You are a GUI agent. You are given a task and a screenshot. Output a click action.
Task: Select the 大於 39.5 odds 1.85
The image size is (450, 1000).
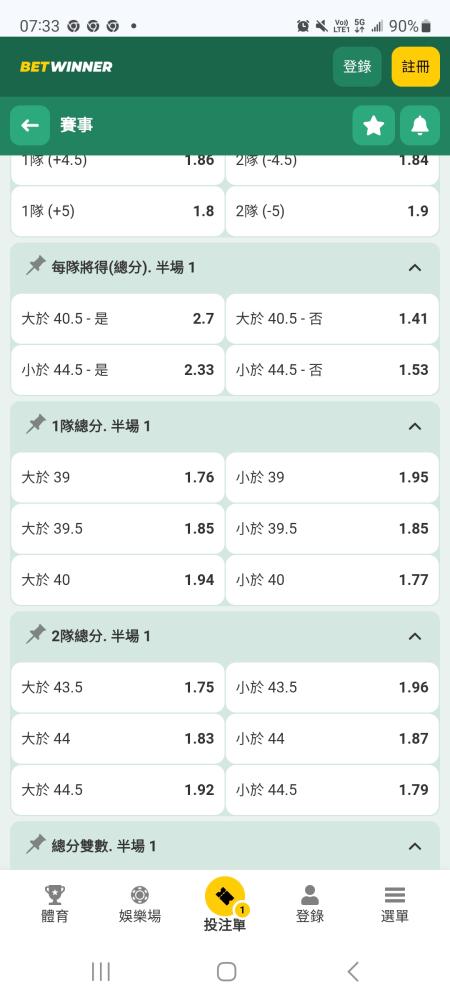(x=118, y=529)
